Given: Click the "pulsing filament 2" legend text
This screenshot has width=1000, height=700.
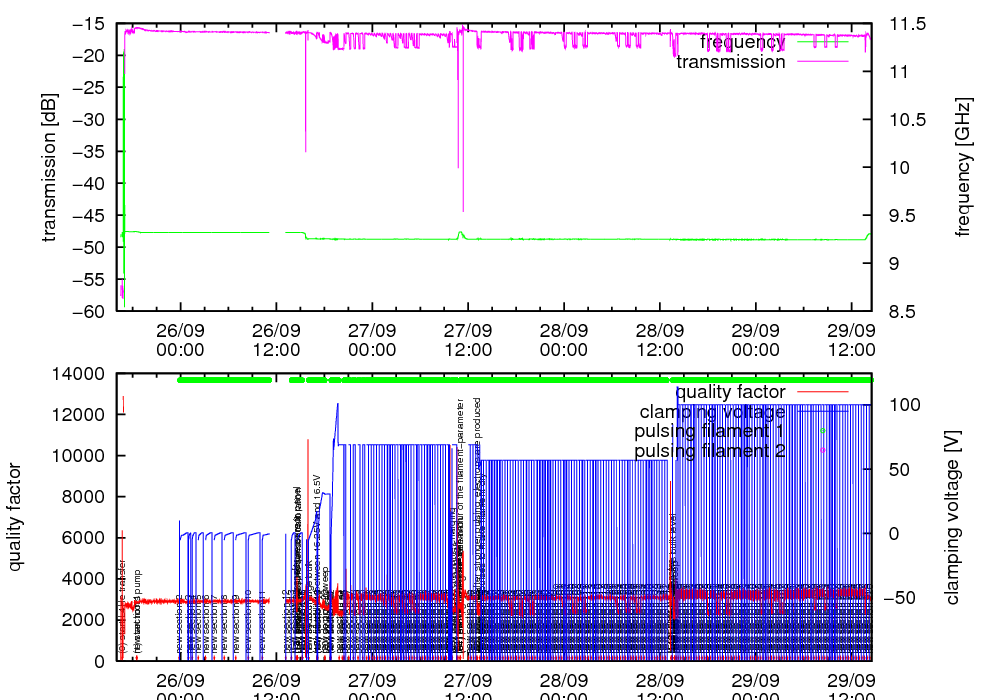Looking at the screenshot, I should click(x=710, y=451).
